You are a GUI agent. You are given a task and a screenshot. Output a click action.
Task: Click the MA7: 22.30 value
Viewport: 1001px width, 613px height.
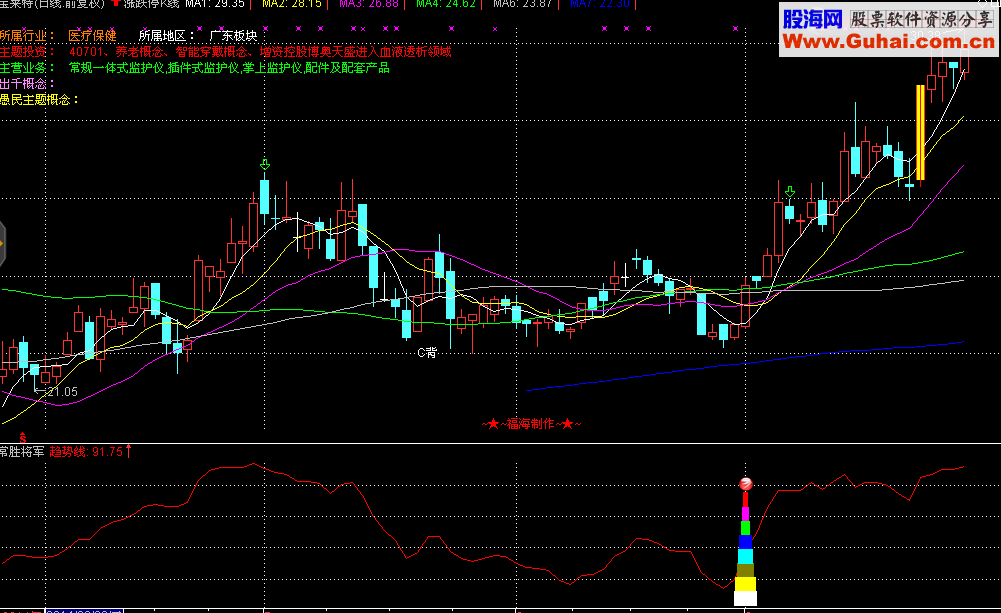click(600, 4)
